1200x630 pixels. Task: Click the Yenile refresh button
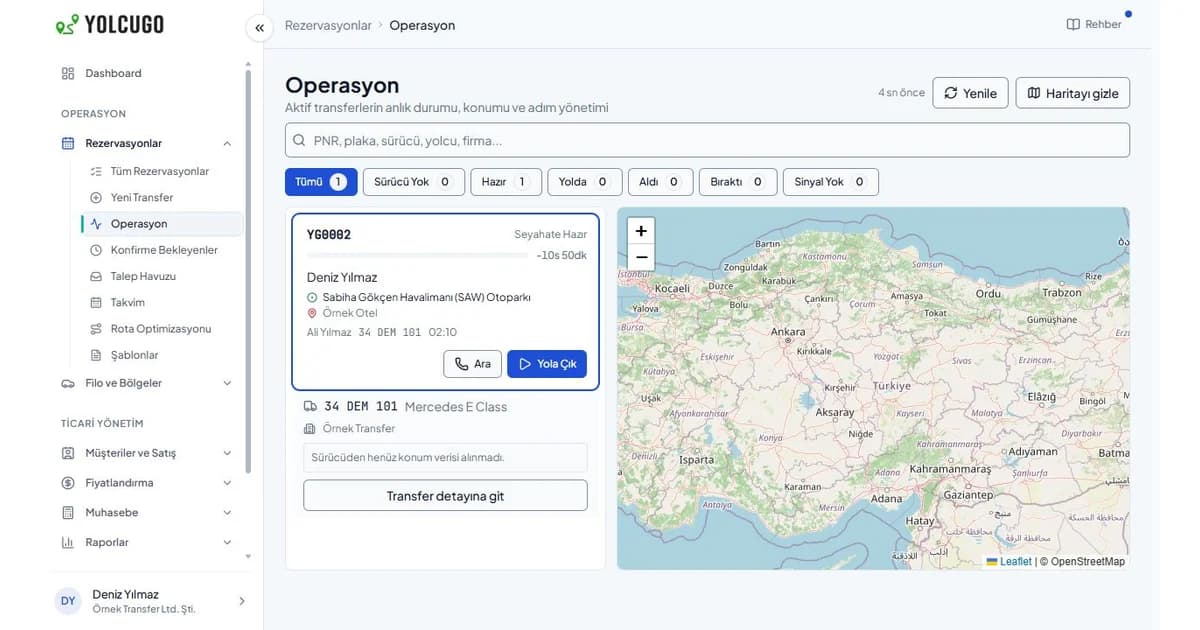pos(970,93)
